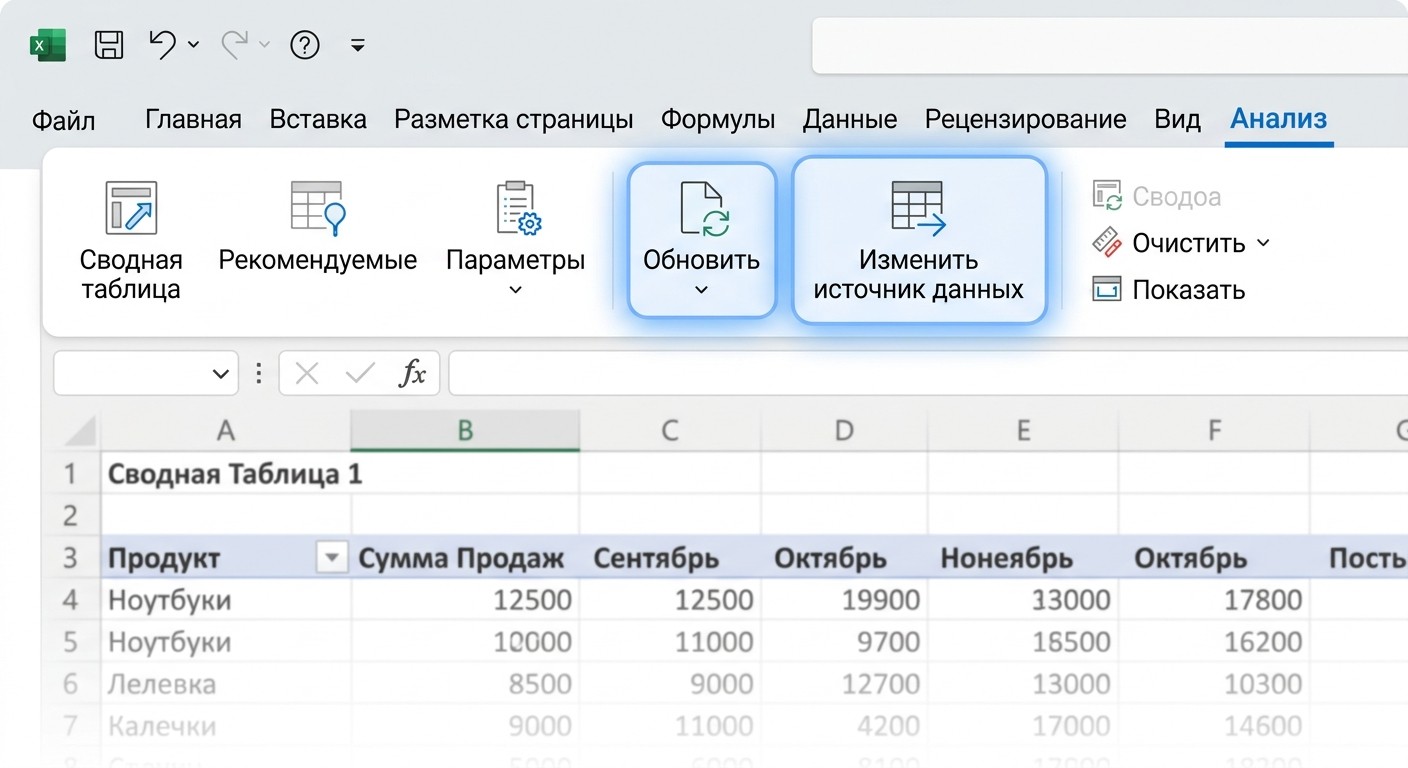Click the Сумма Продаж header cell

coord(465,558)
